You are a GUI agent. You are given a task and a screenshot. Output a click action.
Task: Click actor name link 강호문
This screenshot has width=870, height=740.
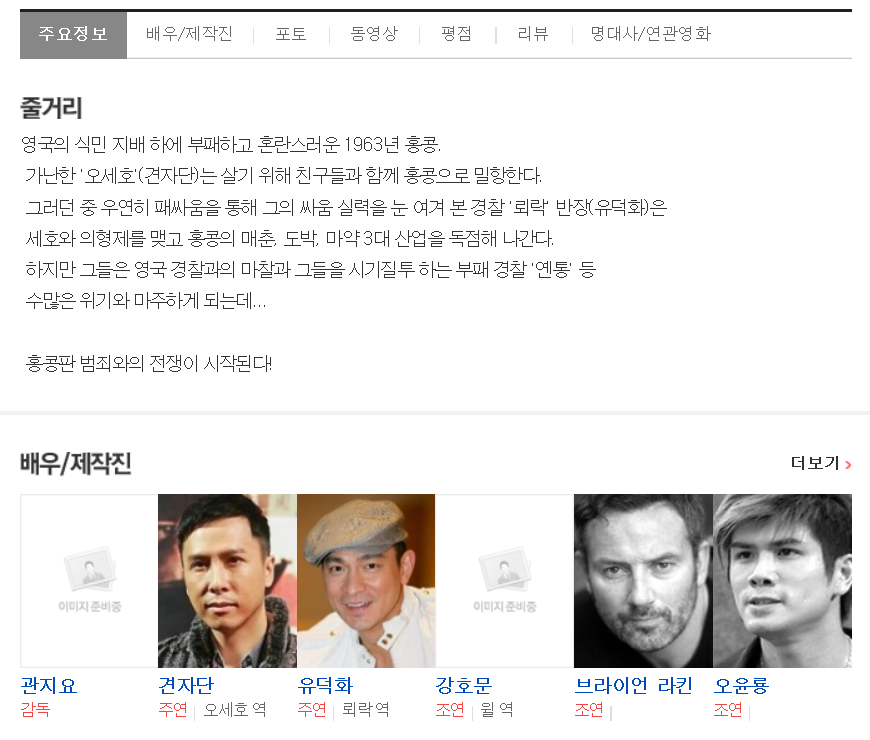pos(464,686)
